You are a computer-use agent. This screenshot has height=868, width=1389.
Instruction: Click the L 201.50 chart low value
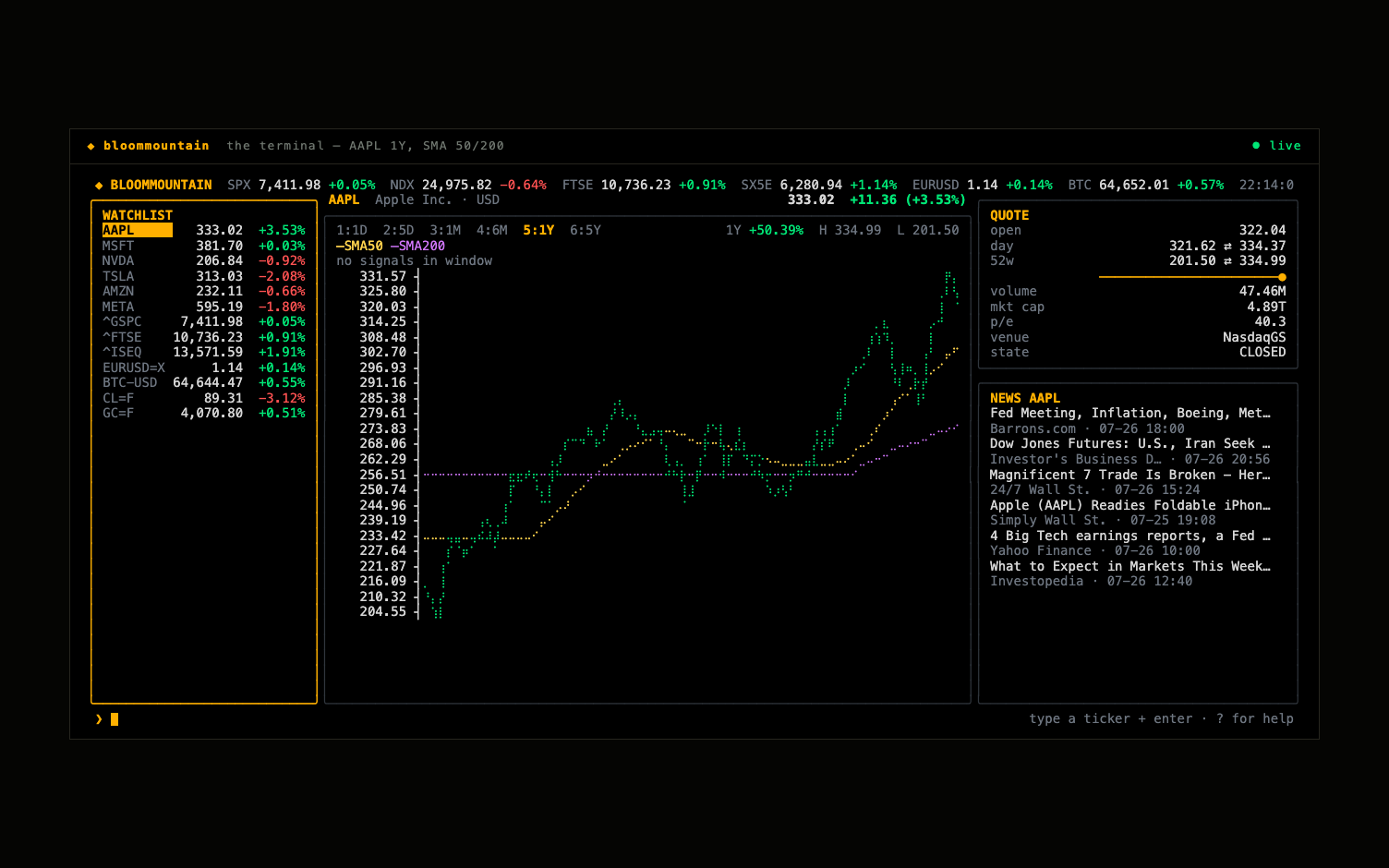pyautogui.click(x=928, y=230)
